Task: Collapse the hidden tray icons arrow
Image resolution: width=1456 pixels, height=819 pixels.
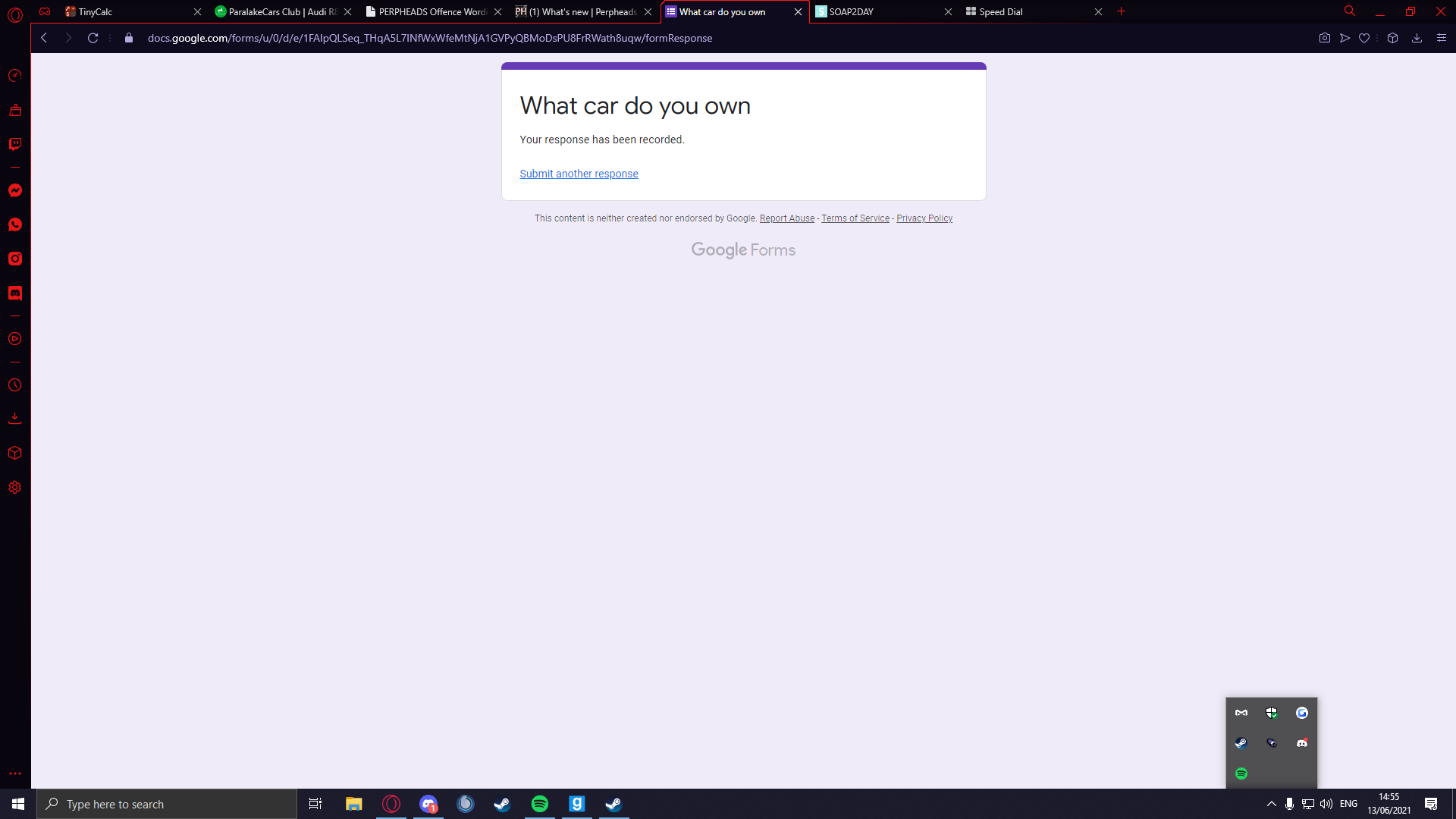Action: (1271, 804)
